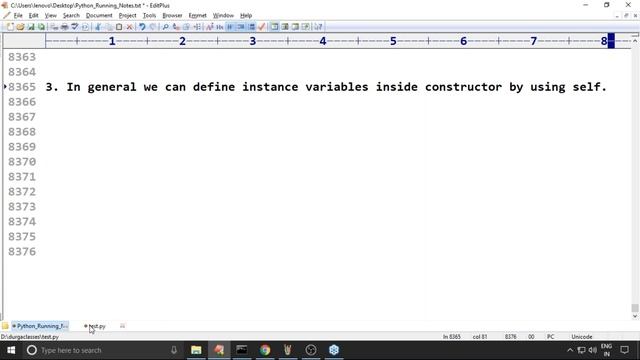Toggle the Word wrap toolbar button
The image size is (640, 360).
point(230,27)
